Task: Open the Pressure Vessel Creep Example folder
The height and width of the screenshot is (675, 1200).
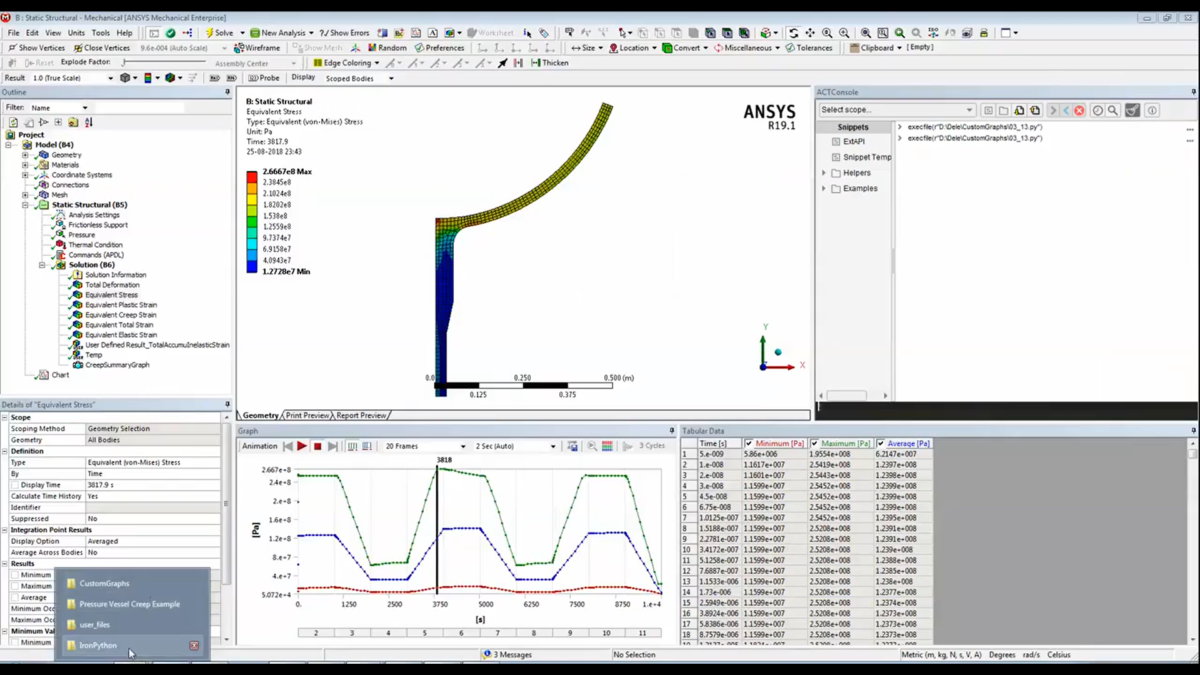Action: click(130, 604)
